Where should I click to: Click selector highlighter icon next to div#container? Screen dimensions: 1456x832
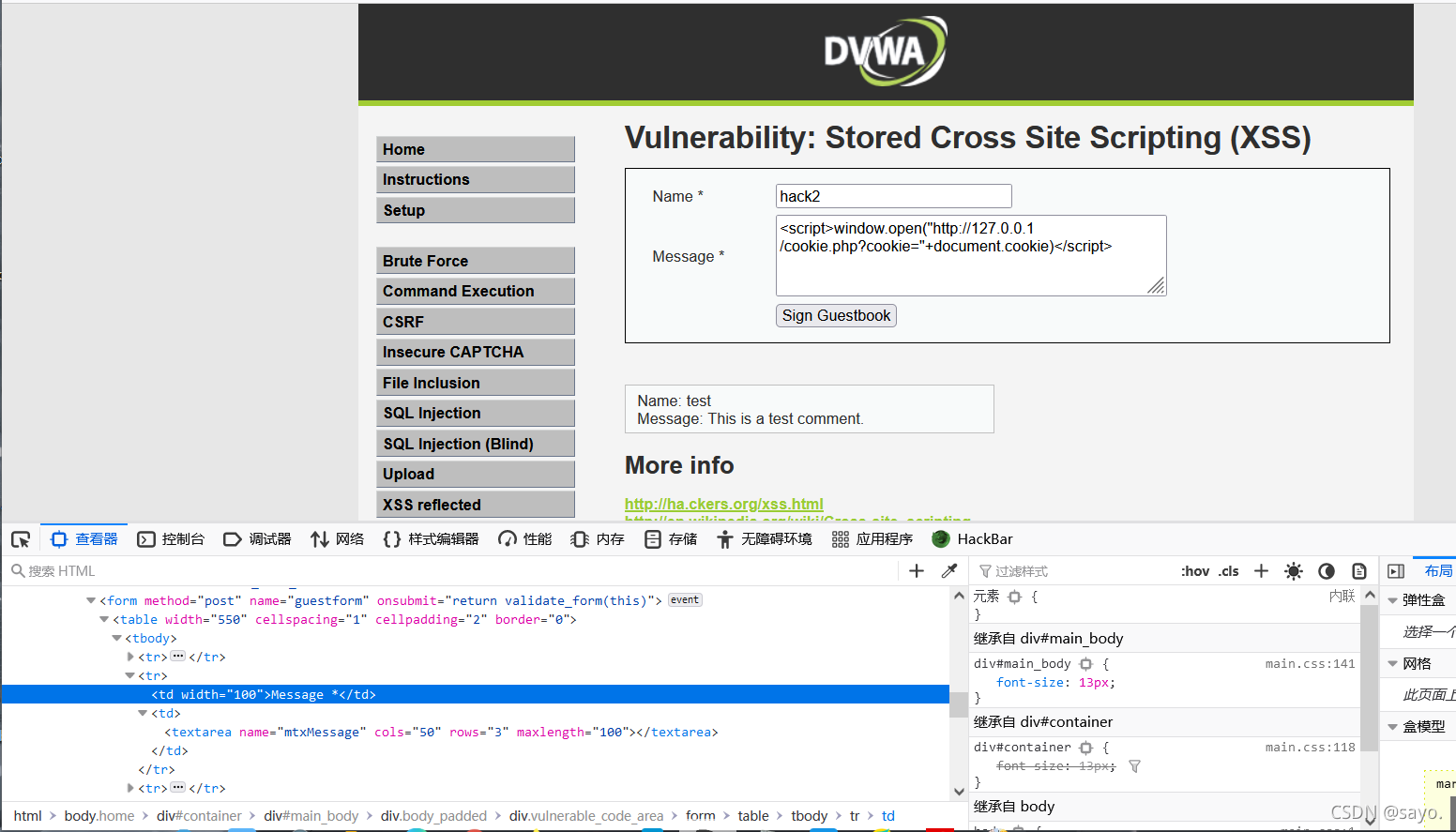[1086, 748]
